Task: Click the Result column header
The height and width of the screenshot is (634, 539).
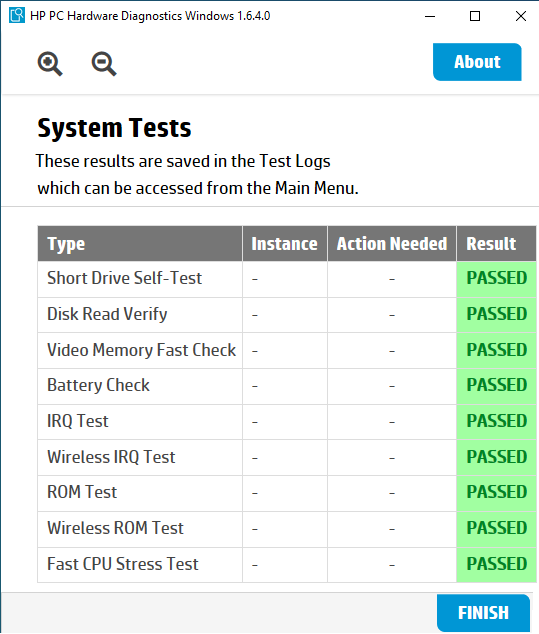Action: tap(497, 243)
